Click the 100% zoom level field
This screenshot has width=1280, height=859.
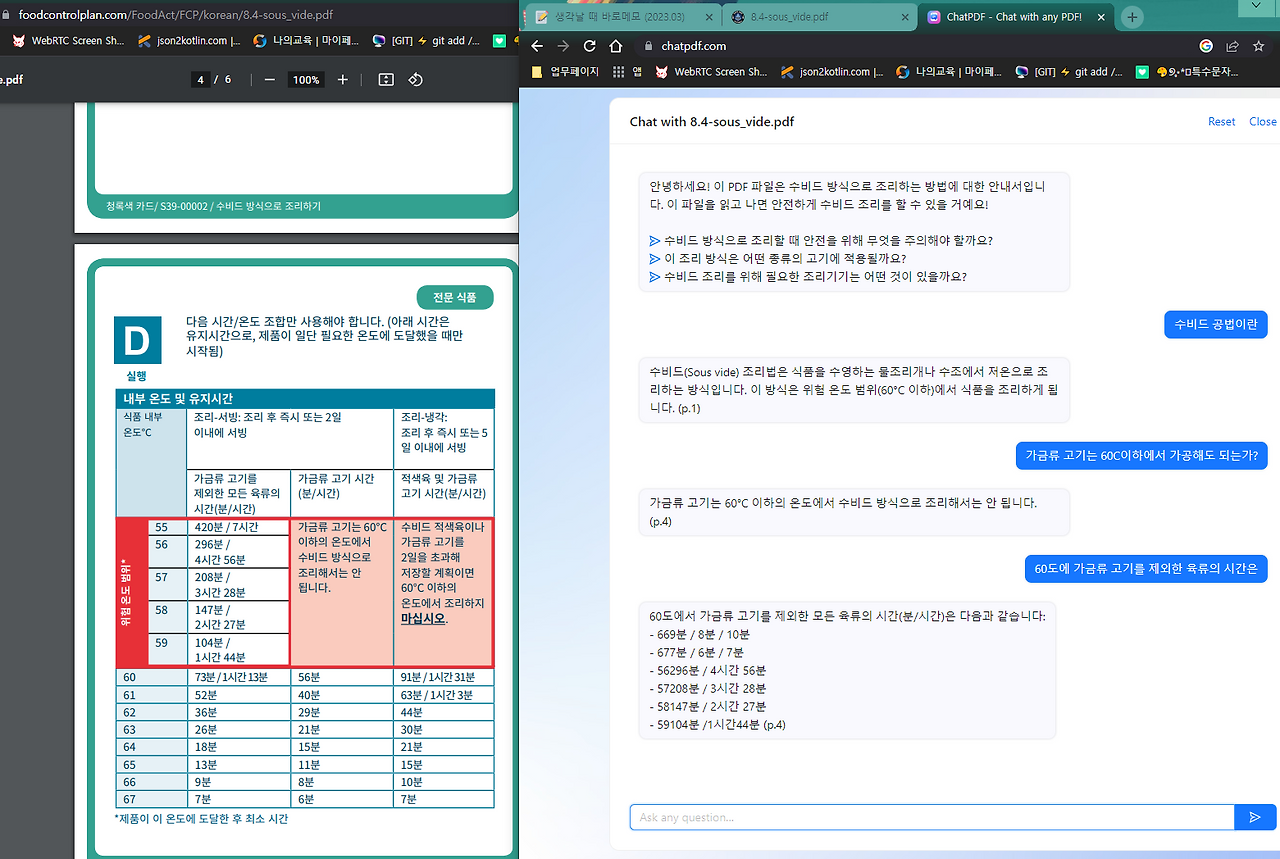click(306, 80)
